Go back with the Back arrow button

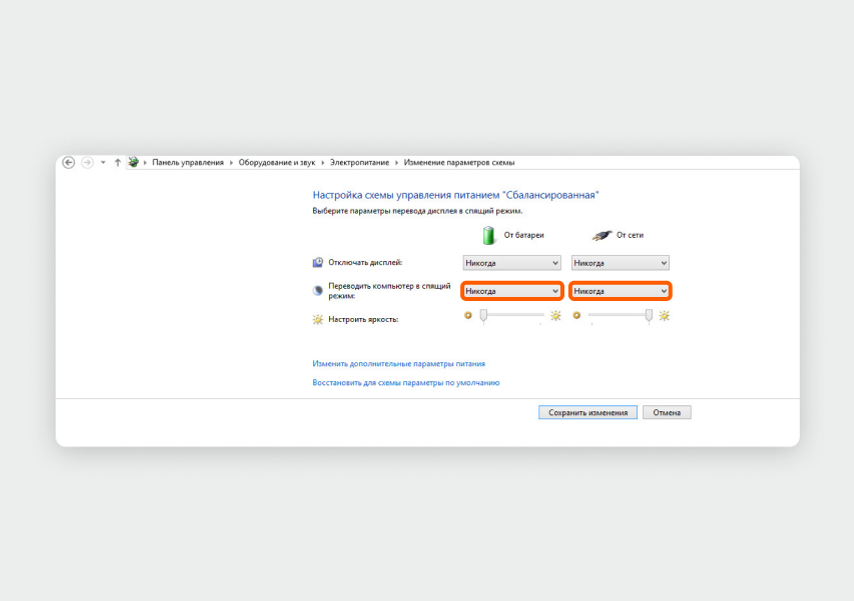click(69, 162)
